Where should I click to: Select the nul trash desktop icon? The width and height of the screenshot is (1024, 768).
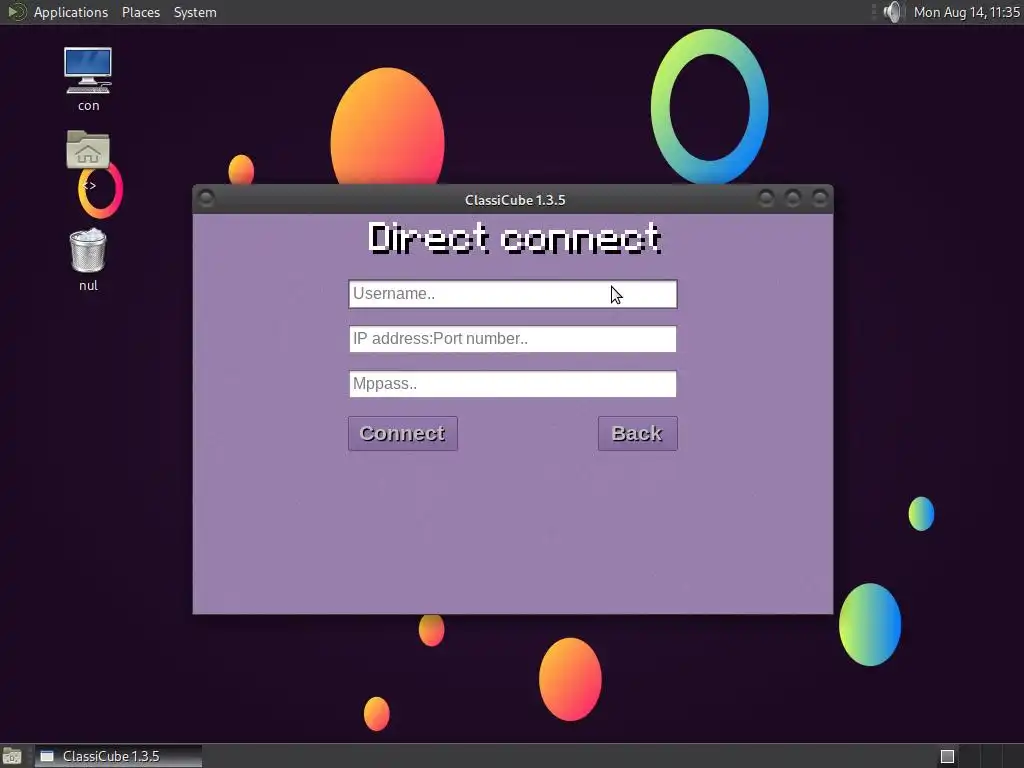coord(88,259)
